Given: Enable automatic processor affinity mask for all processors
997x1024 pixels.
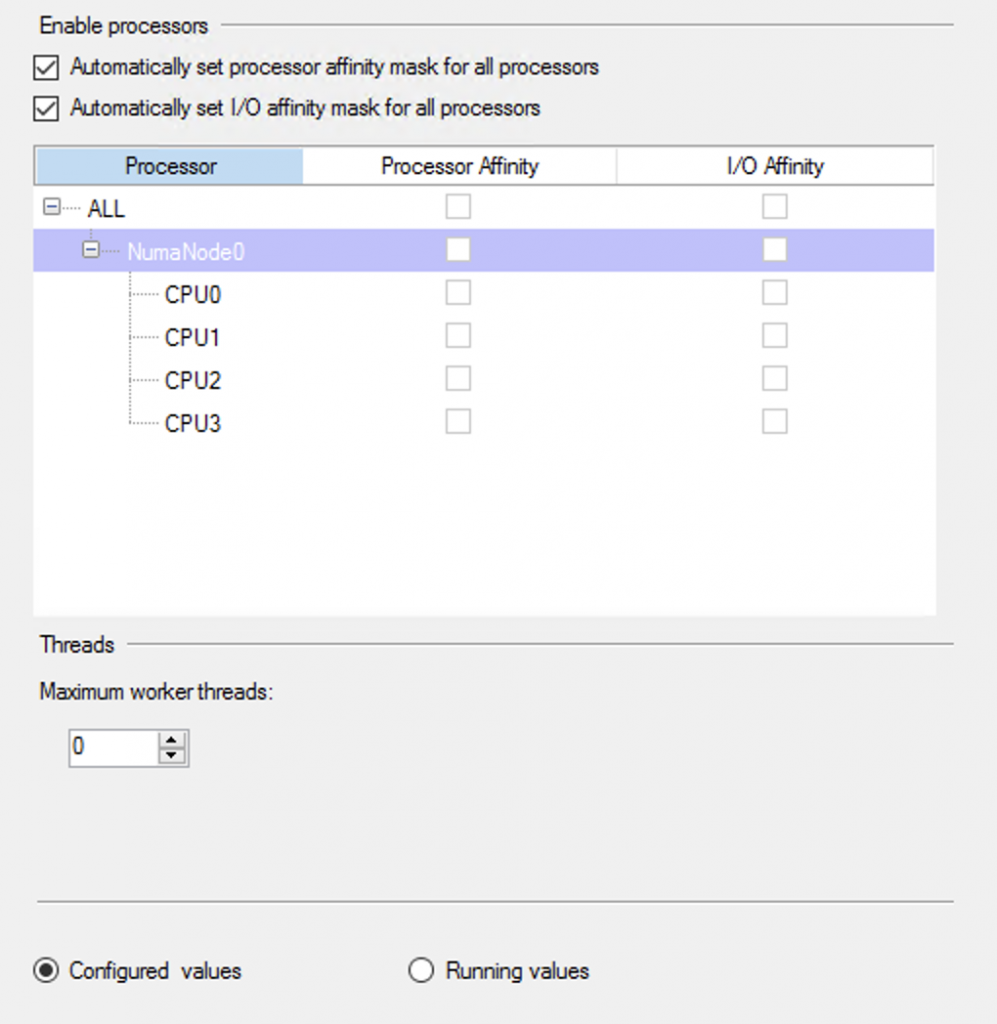Looking at the screenshot, I should [x=46, y=67].
